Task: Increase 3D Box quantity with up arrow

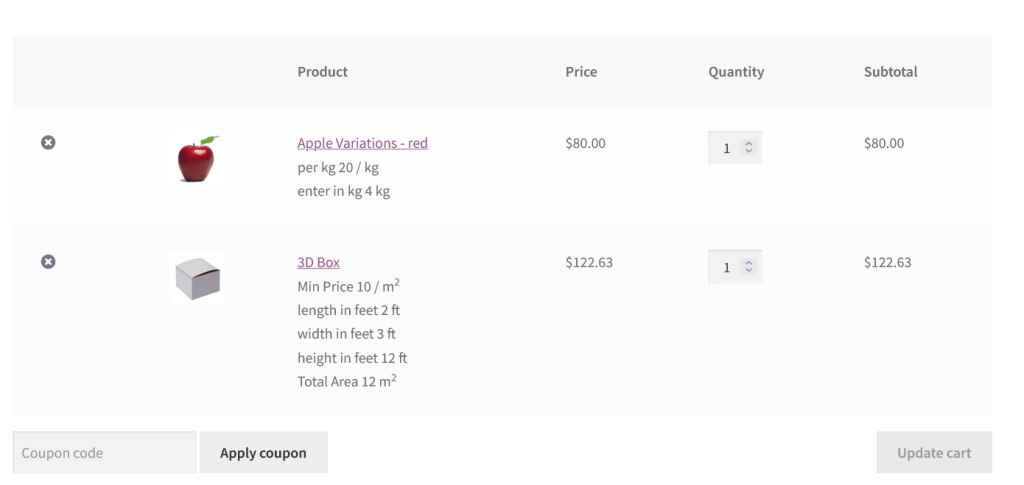Action: 748,263
